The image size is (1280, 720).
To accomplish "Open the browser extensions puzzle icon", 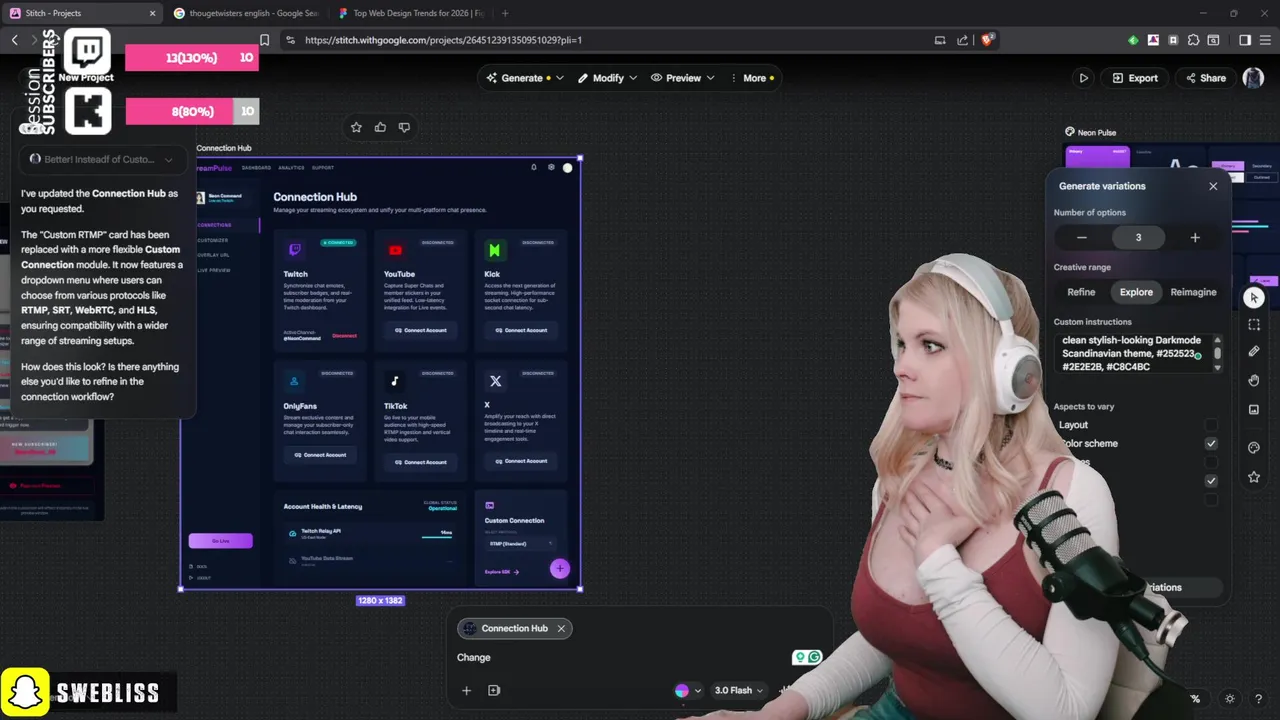I will [1193, 40].
